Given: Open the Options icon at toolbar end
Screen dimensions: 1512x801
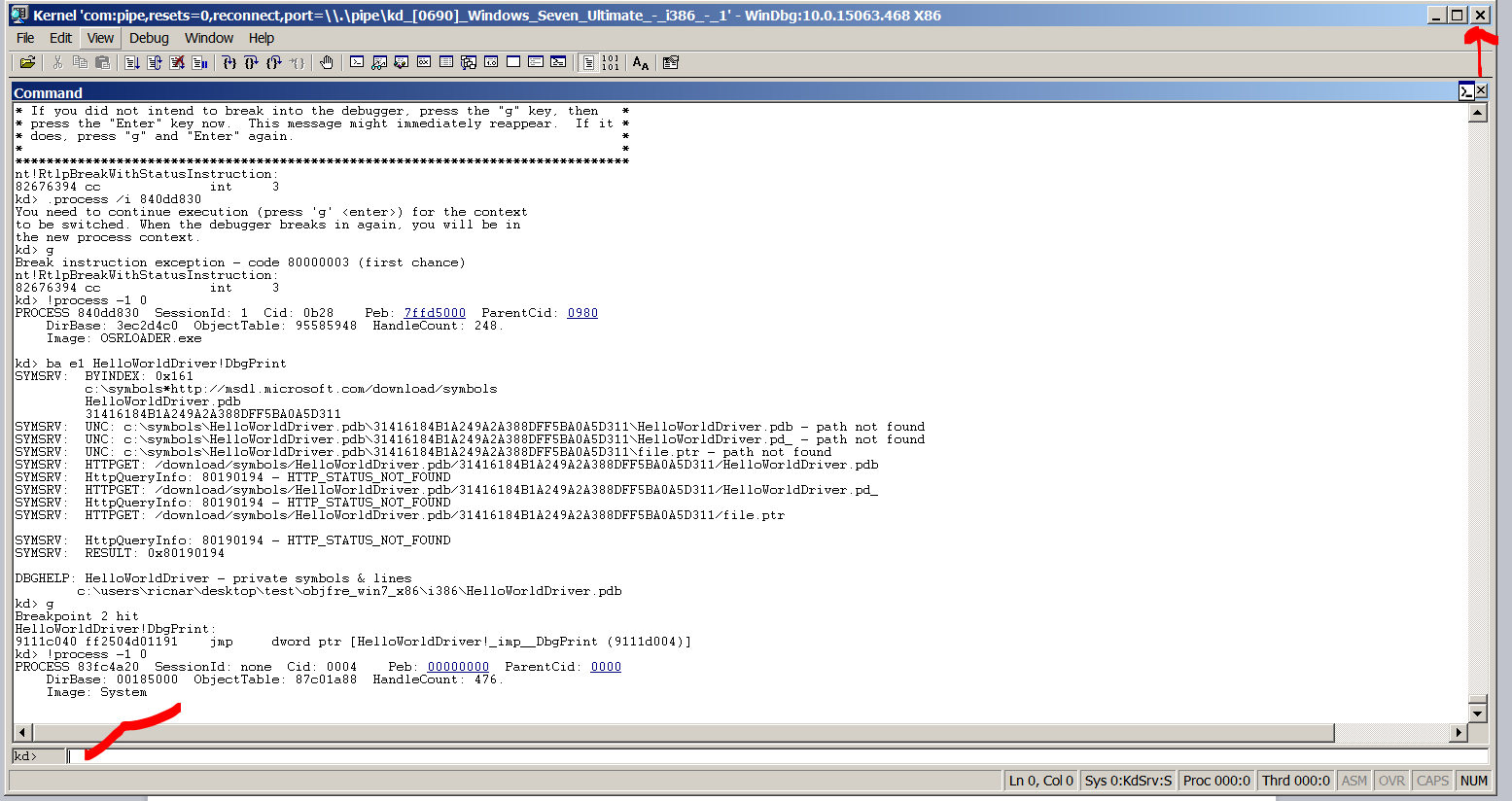Looking at the screenshot, I should click(670, 62).
